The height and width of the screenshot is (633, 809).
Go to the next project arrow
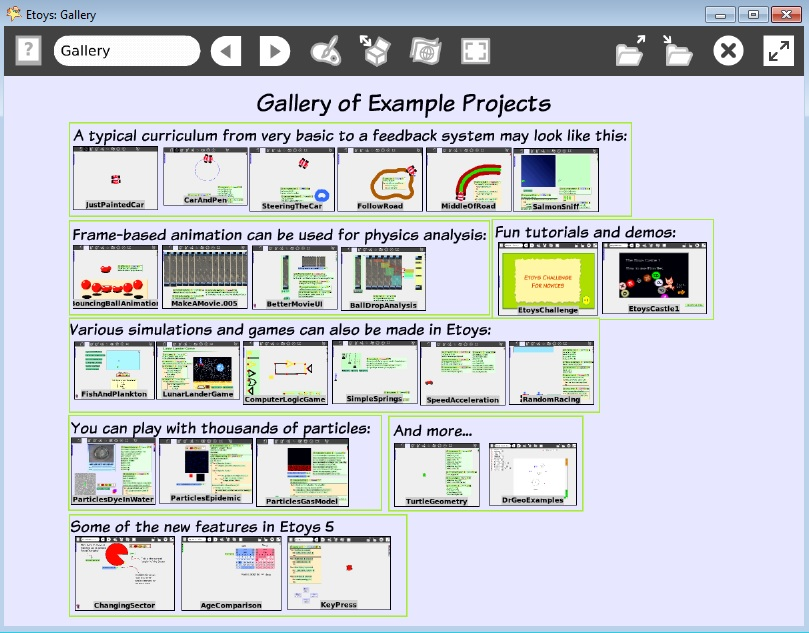click(274, 51)
